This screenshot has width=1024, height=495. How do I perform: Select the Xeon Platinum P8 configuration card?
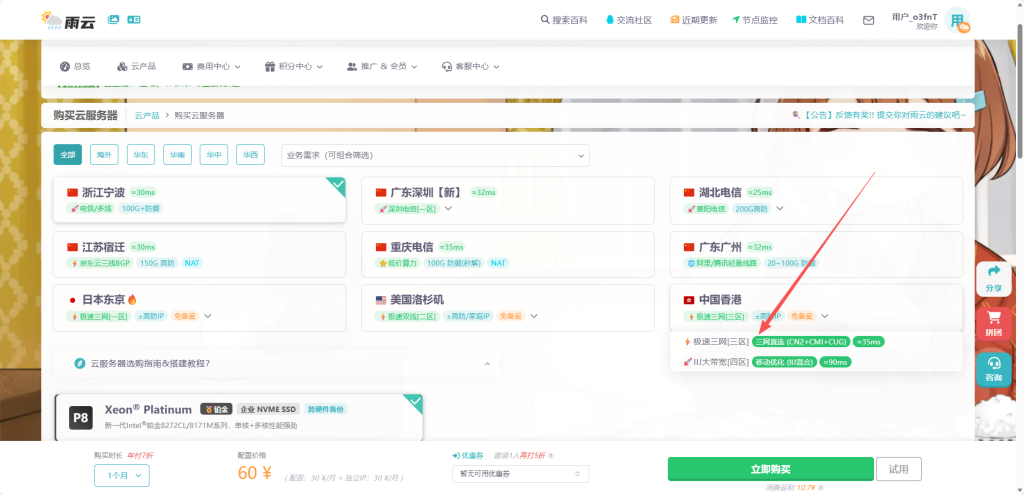(238, 416)
